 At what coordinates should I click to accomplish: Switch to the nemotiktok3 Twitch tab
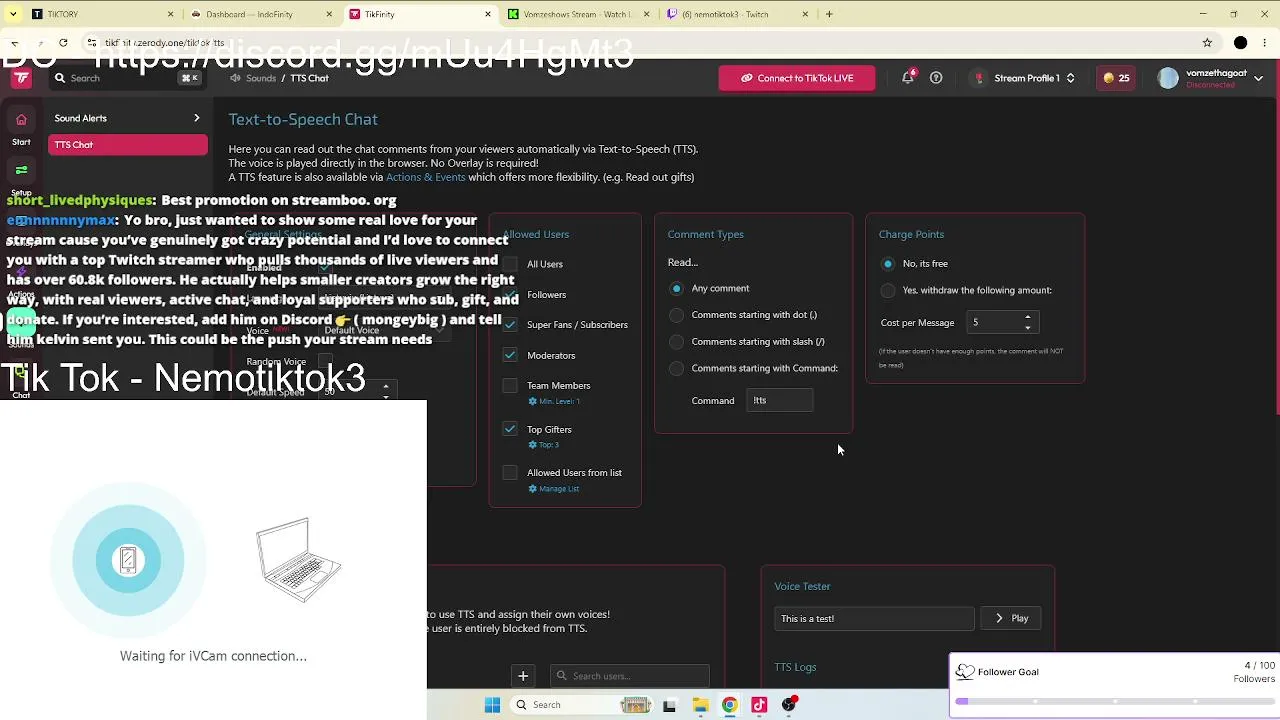click(736, 14)
